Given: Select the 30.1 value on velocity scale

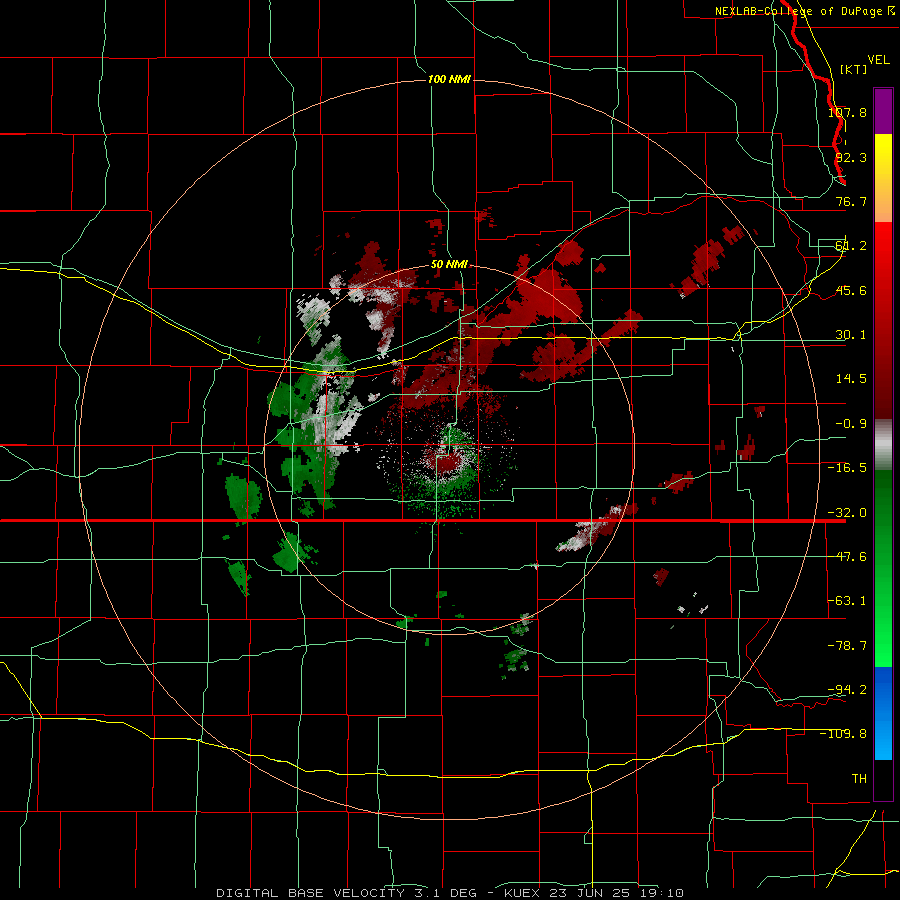Looking at the screenshot, I should (851, 335).
